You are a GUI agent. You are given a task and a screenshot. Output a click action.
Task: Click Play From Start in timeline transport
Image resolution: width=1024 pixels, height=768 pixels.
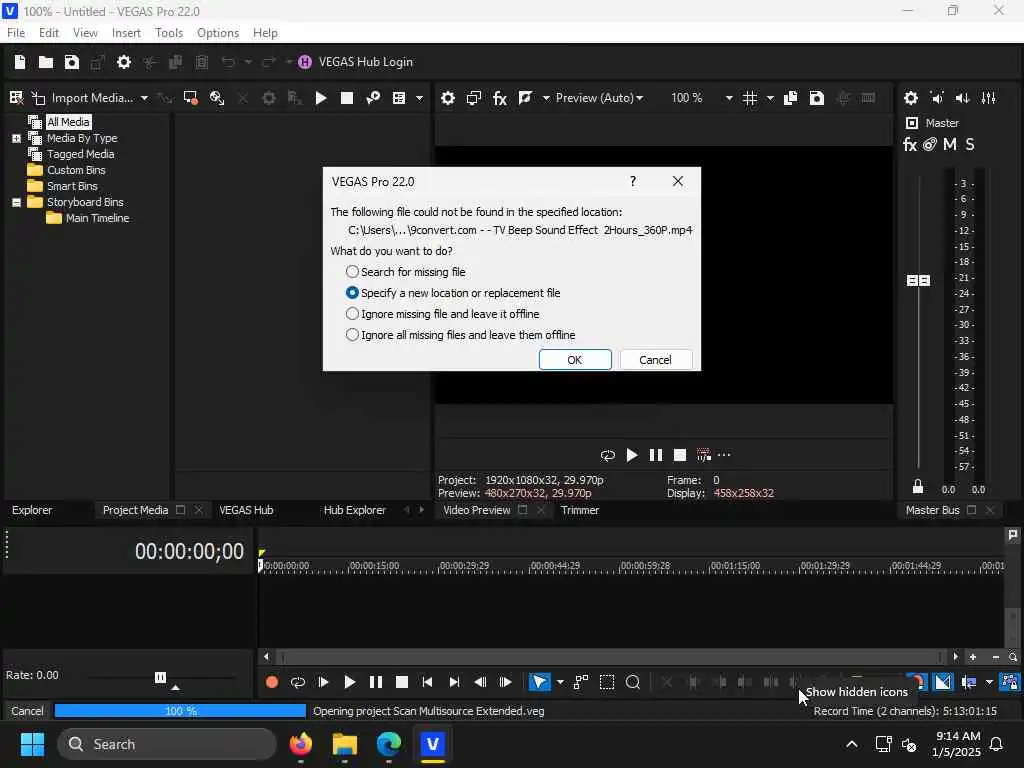click(x=323, y=682)
